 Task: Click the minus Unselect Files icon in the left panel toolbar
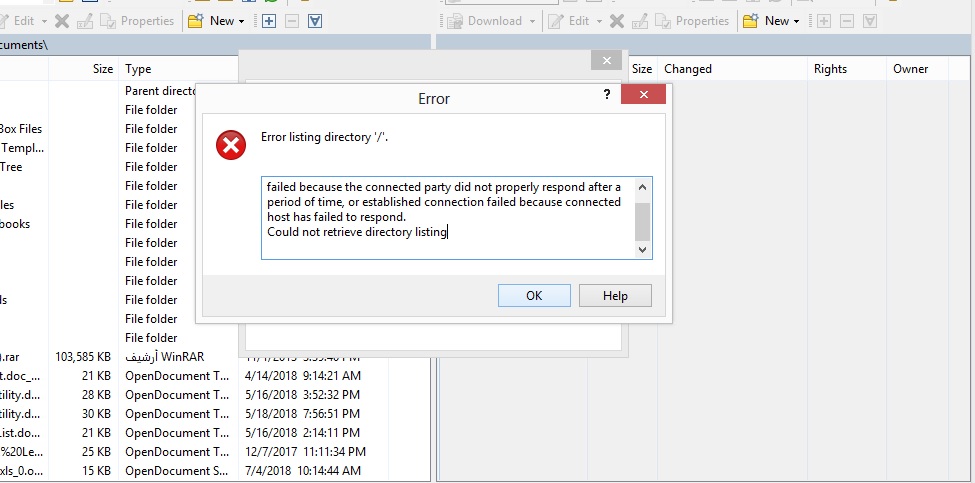(291, 21)
